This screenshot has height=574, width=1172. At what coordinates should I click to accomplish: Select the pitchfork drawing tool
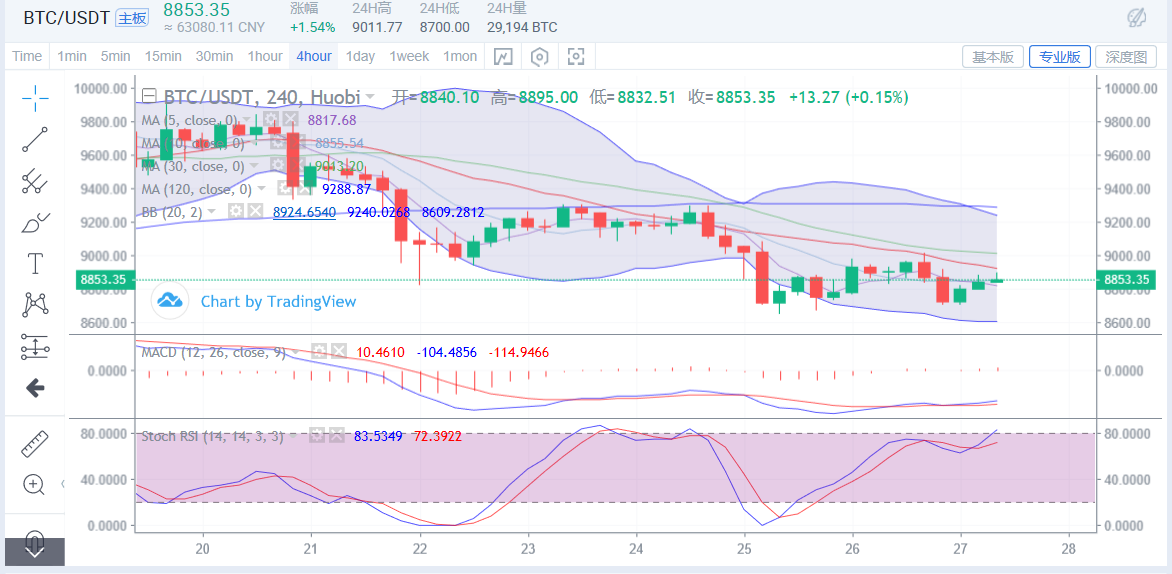35,182
